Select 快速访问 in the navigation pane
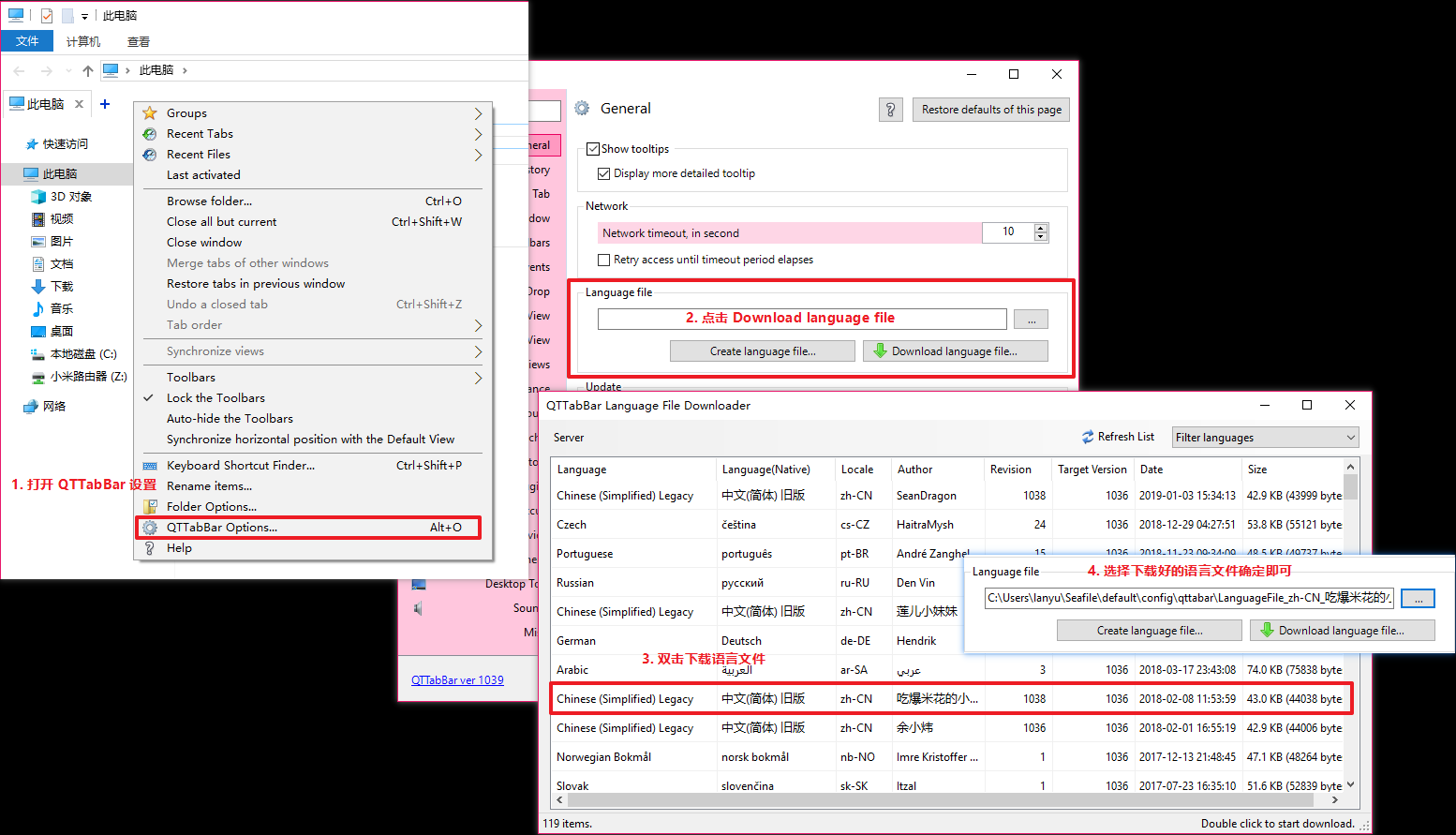This screenshot has width=1456, height=835. click(x=65, y=144)
